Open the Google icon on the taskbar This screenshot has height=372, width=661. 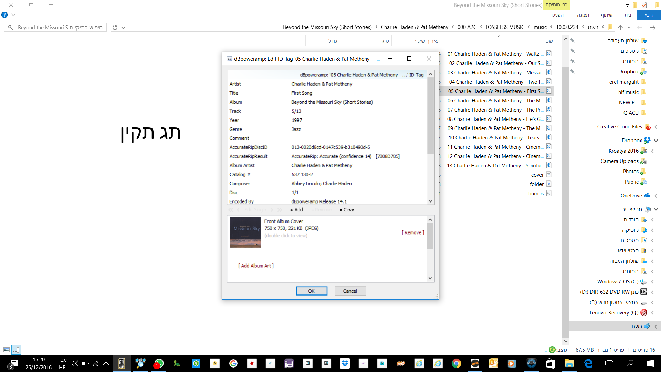pos(234,364)
